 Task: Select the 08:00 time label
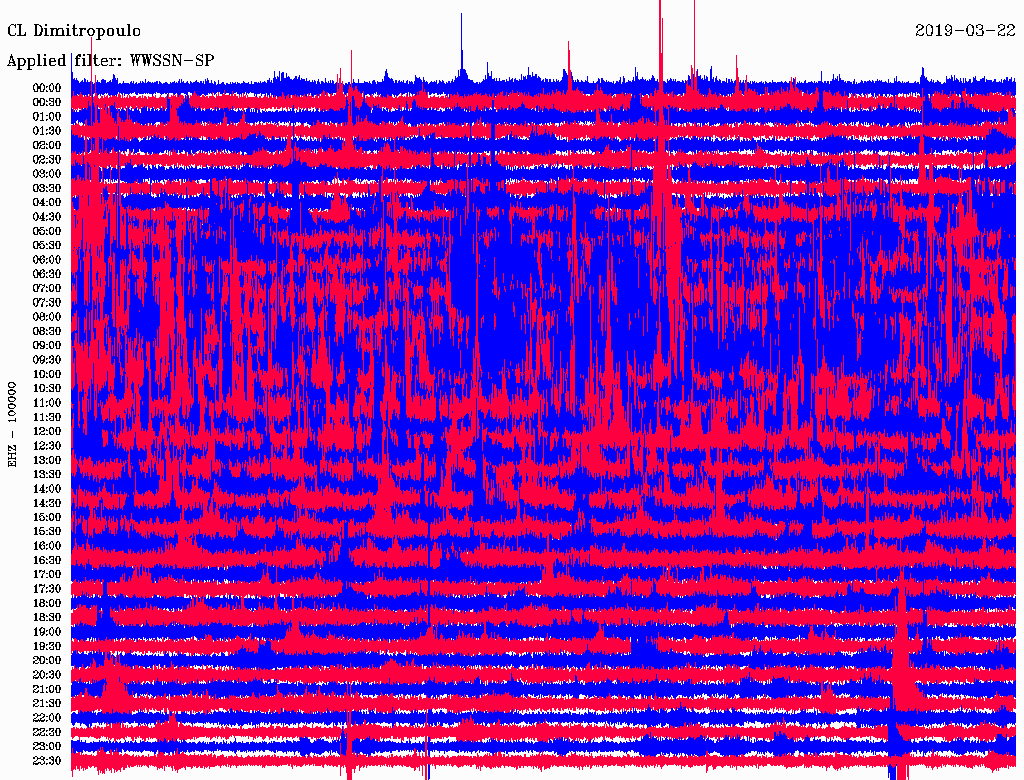tap(47, 317)
